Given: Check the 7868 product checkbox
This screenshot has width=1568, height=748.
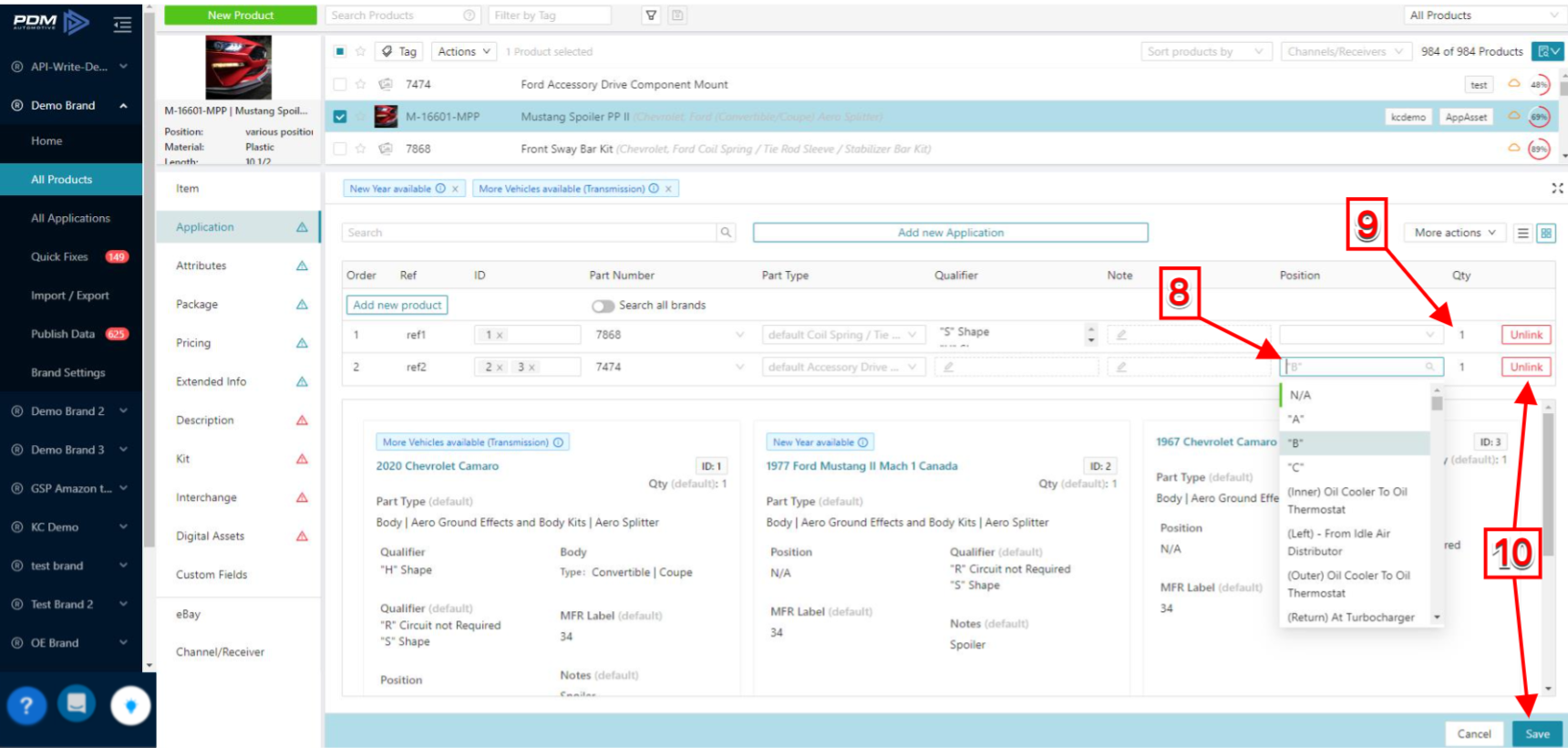Looking at the screenshot, I should tap(340, 149).
